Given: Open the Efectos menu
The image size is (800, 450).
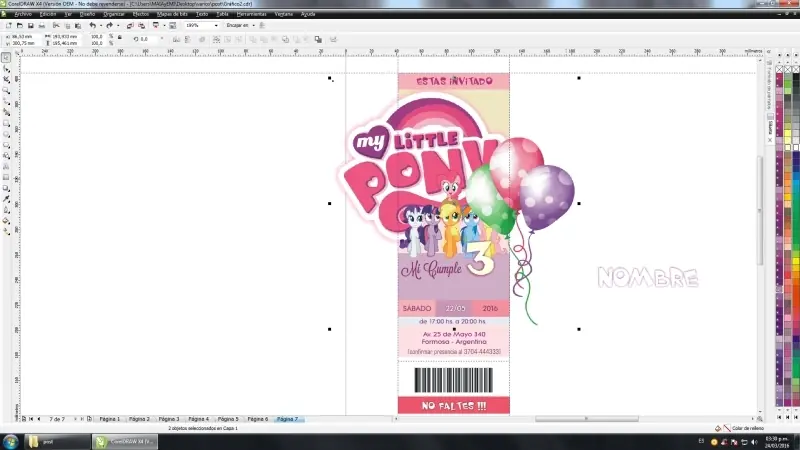Looking at the screenshot, I should click(140, 14).
